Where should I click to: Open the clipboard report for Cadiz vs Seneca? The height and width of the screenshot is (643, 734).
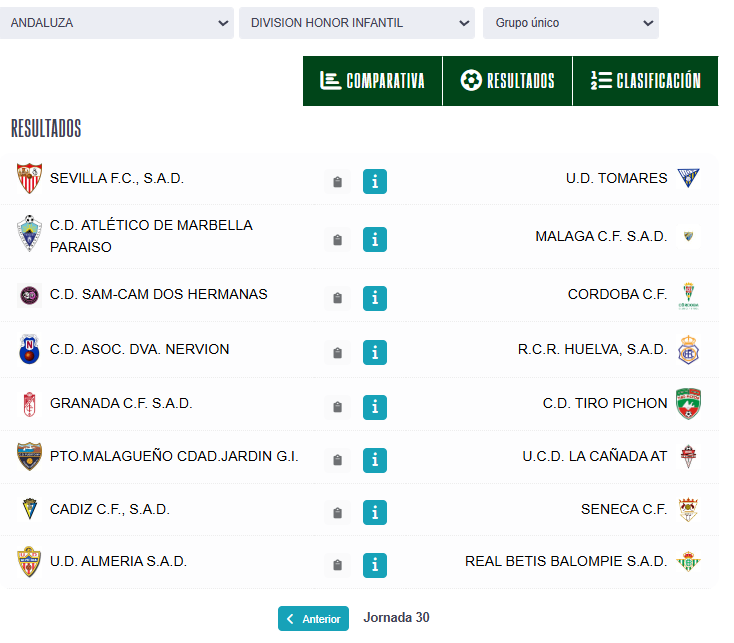pyautogui.click(x=337, y=513)
